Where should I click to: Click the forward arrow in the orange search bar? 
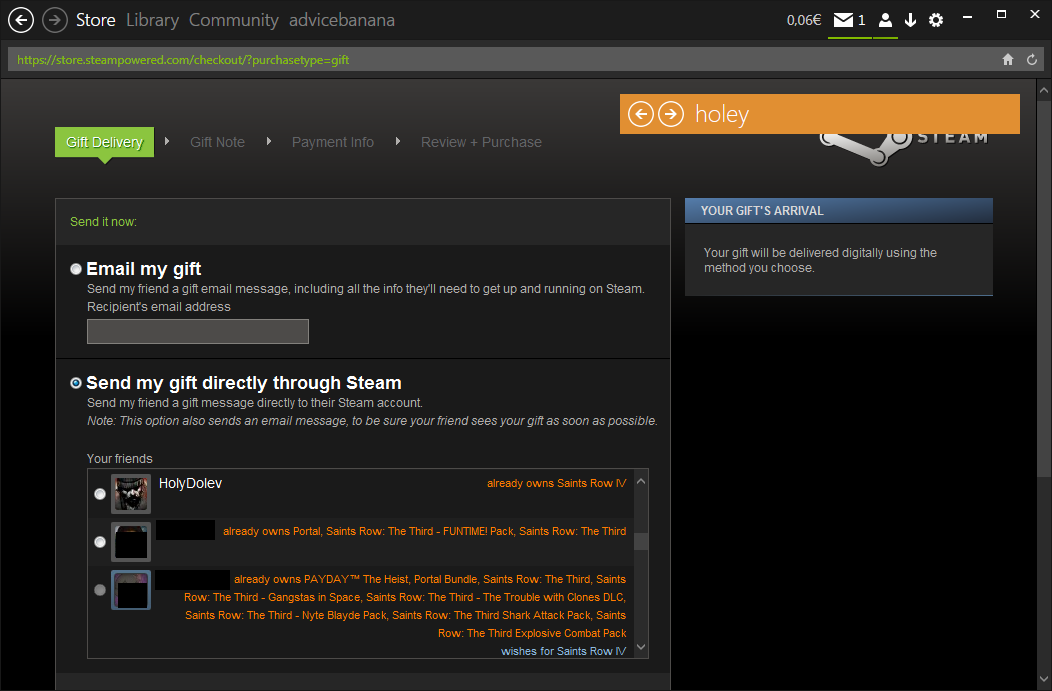[670, 114]
